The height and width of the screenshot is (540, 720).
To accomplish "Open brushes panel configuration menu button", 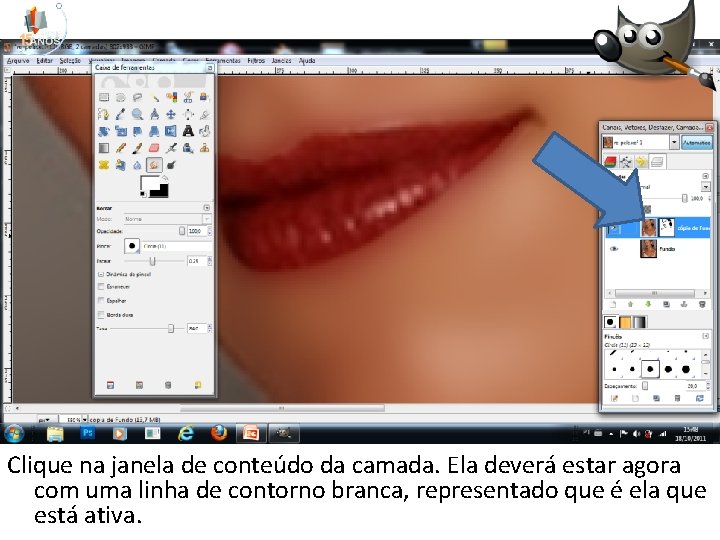I will pyautogui.click(x=705, y=336).
